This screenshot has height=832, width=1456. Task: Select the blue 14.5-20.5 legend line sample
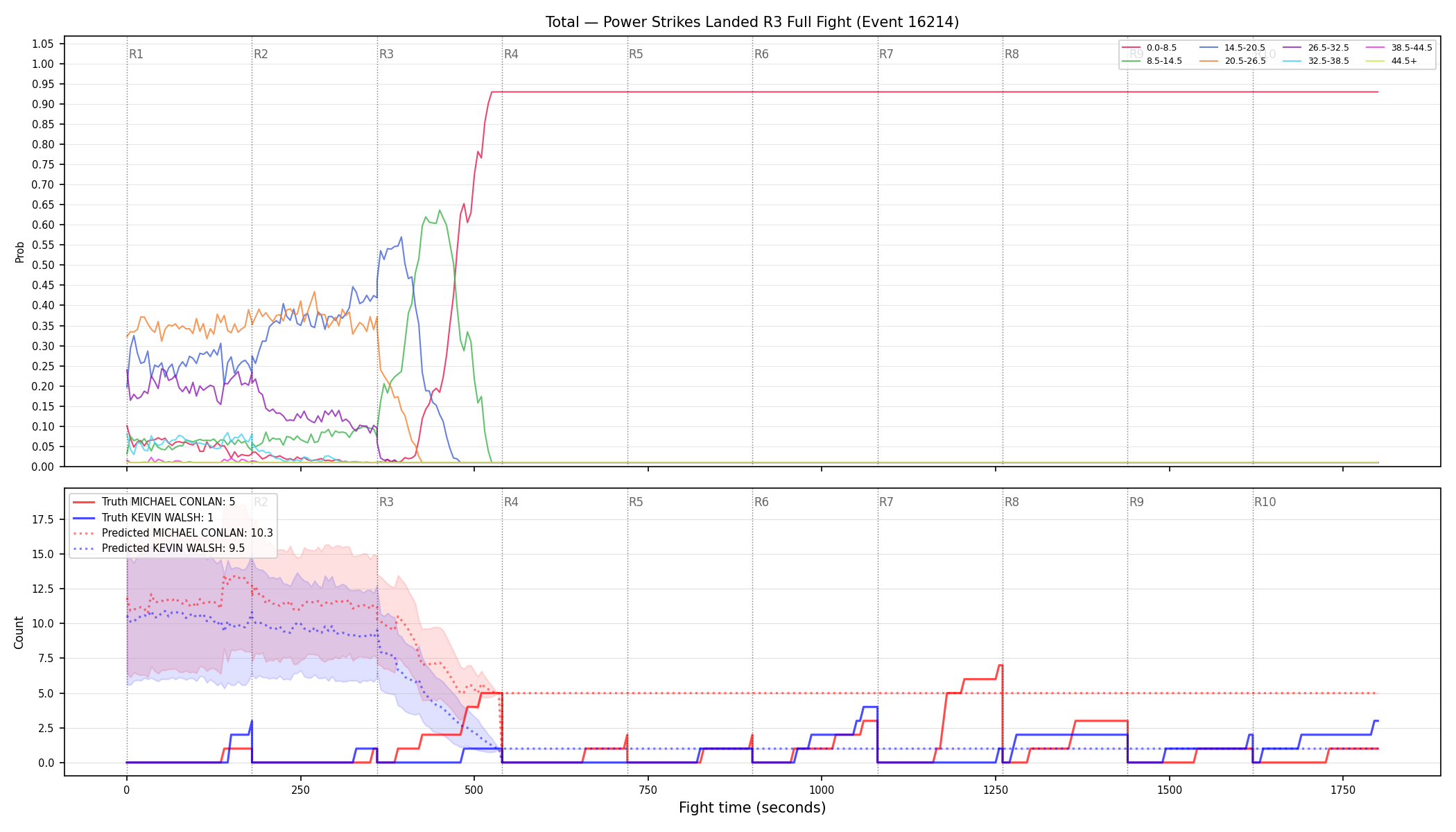[x=1209, y=48]
